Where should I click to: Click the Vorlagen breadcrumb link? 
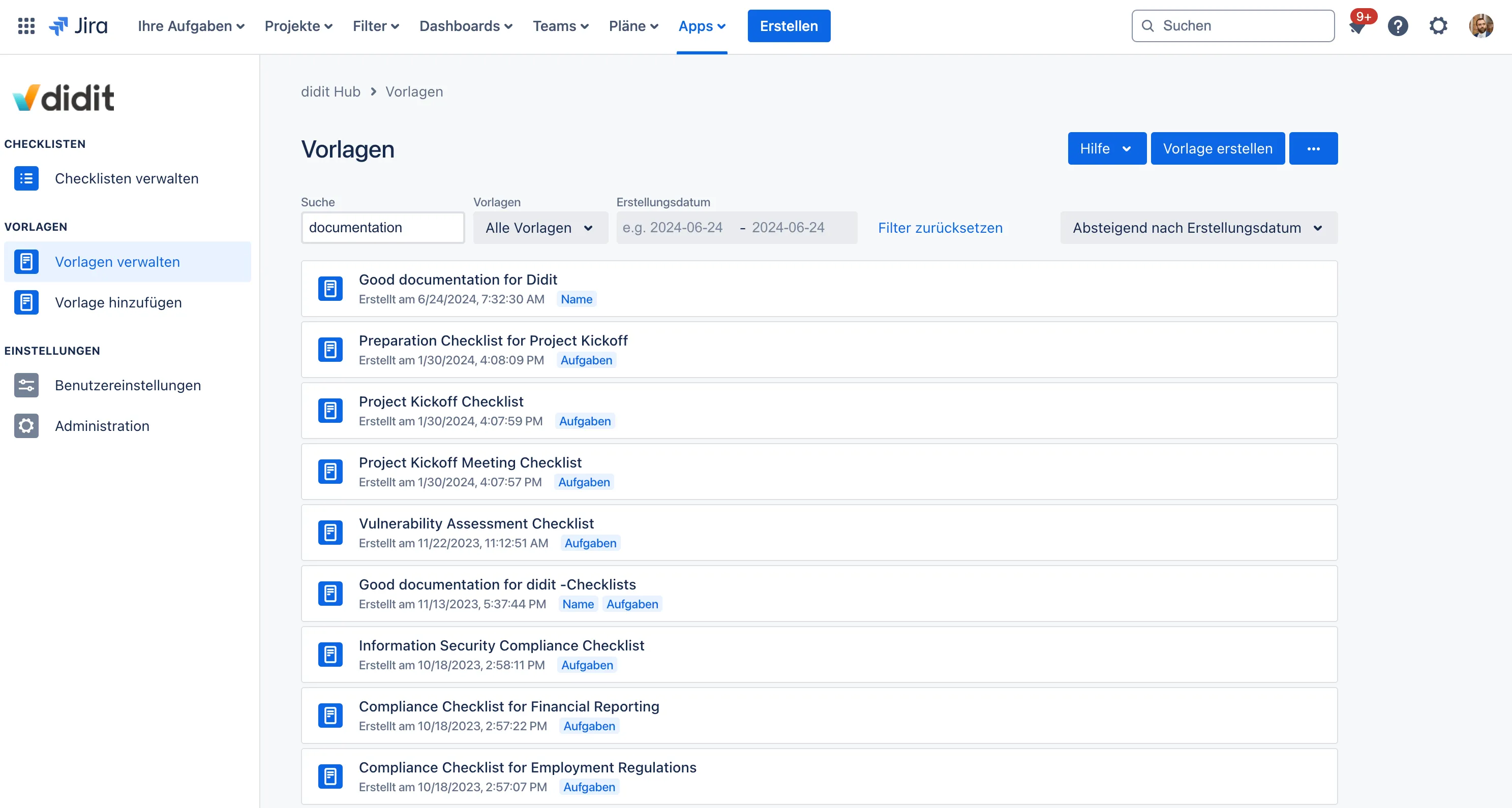pyautogui.click(x=414, y=91)
